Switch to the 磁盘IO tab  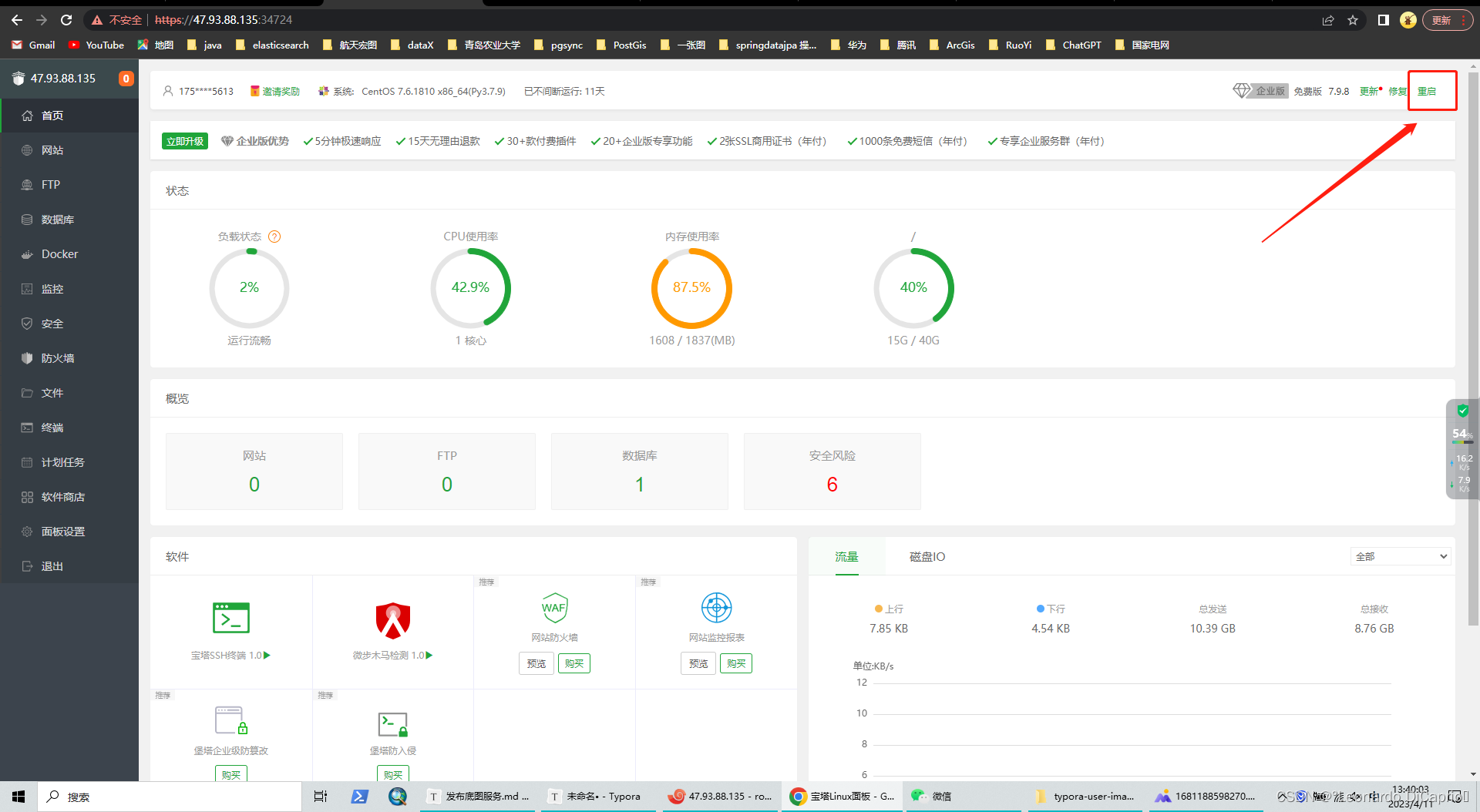(927, 556)
